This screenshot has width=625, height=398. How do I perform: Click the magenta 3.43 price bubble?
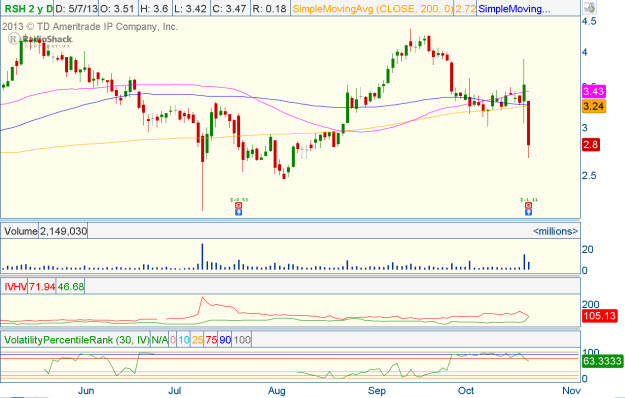coord(594,92)
